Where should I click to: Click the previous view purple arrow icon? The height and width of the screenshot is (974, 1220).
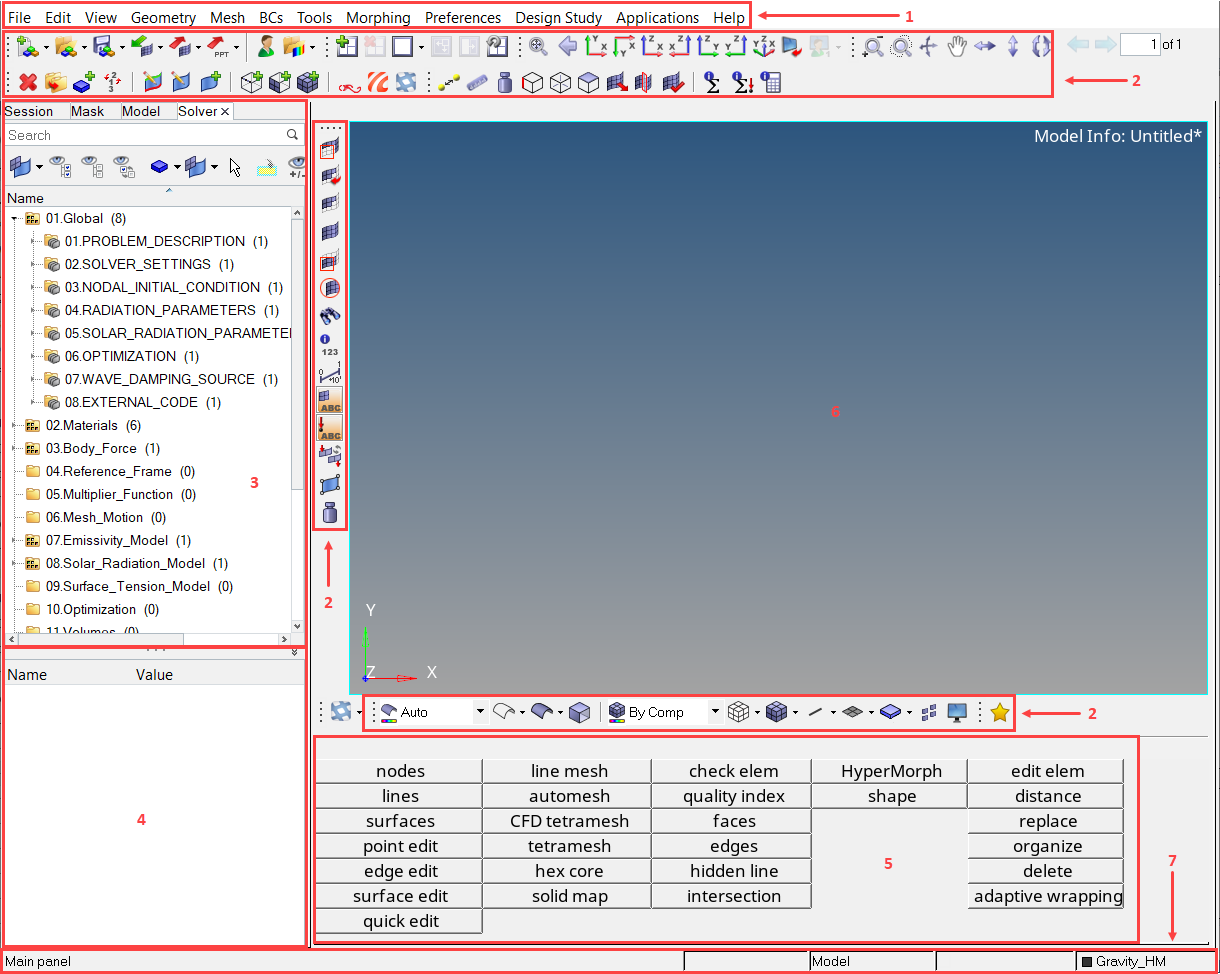pos(567,46)
